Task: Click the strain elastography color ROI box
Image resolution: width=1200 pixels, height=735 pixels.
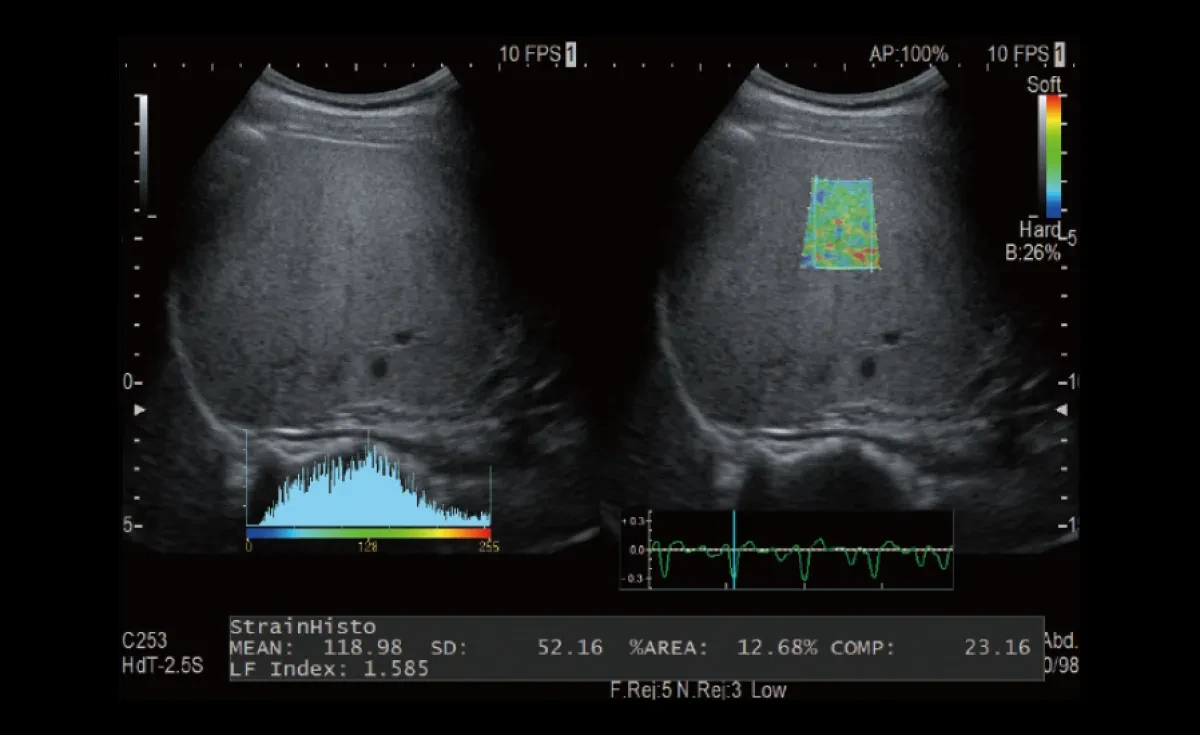Action: click(x=842, y=223)
